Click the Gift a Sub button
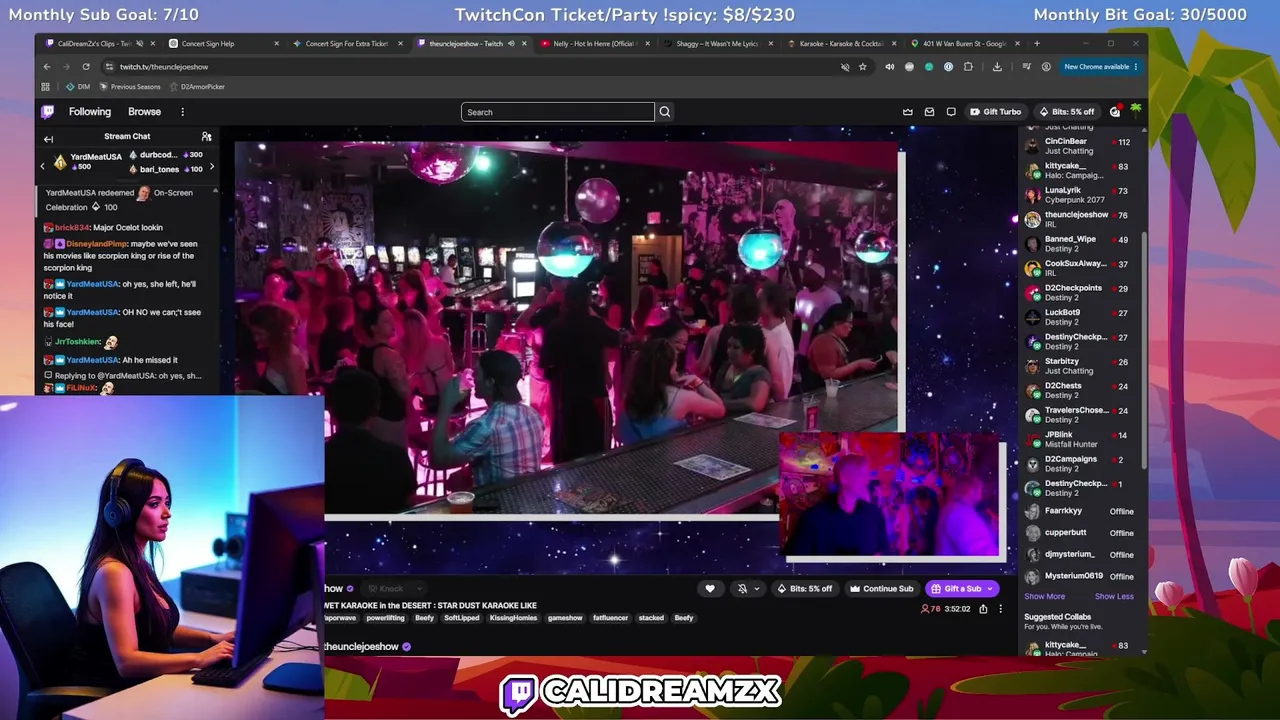1280x720 pixels. (x=961, y=589)
